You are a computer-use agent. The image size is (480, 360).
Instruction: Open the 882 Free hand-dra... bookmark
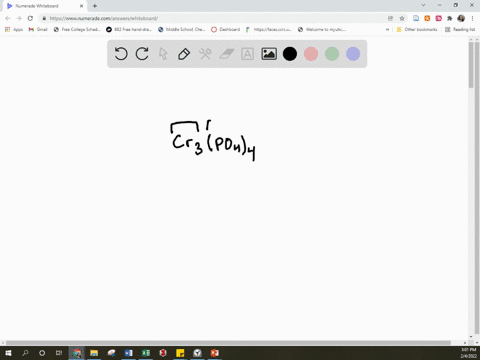pos(129,29)
